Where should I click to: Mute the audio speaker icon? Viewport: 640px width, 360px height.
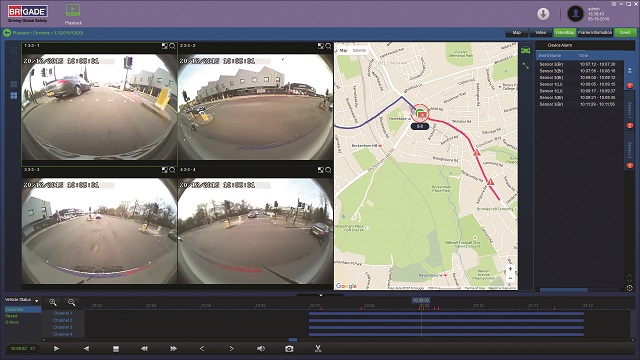click(x=261, y=349)
